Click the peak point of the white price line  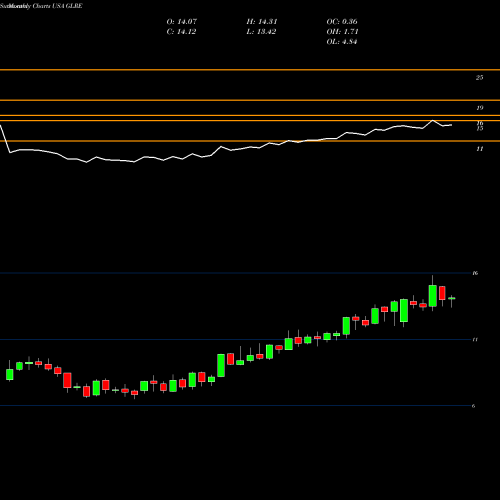pos(433,120)
